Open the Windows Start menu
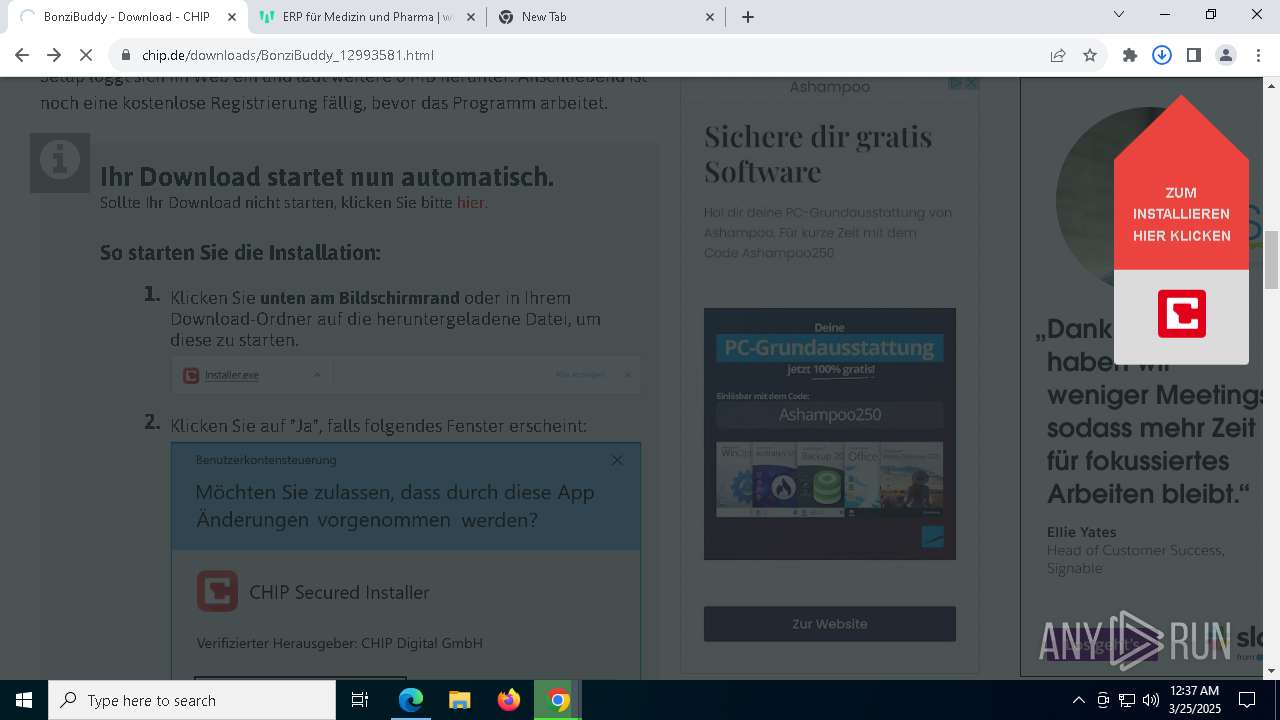The image size is (1280, 720). point(24,700)
